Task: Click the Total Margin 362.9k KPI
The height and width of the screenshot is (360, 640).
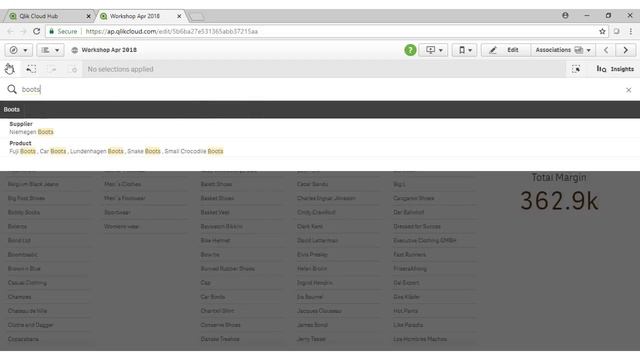Action: (559, 193)
